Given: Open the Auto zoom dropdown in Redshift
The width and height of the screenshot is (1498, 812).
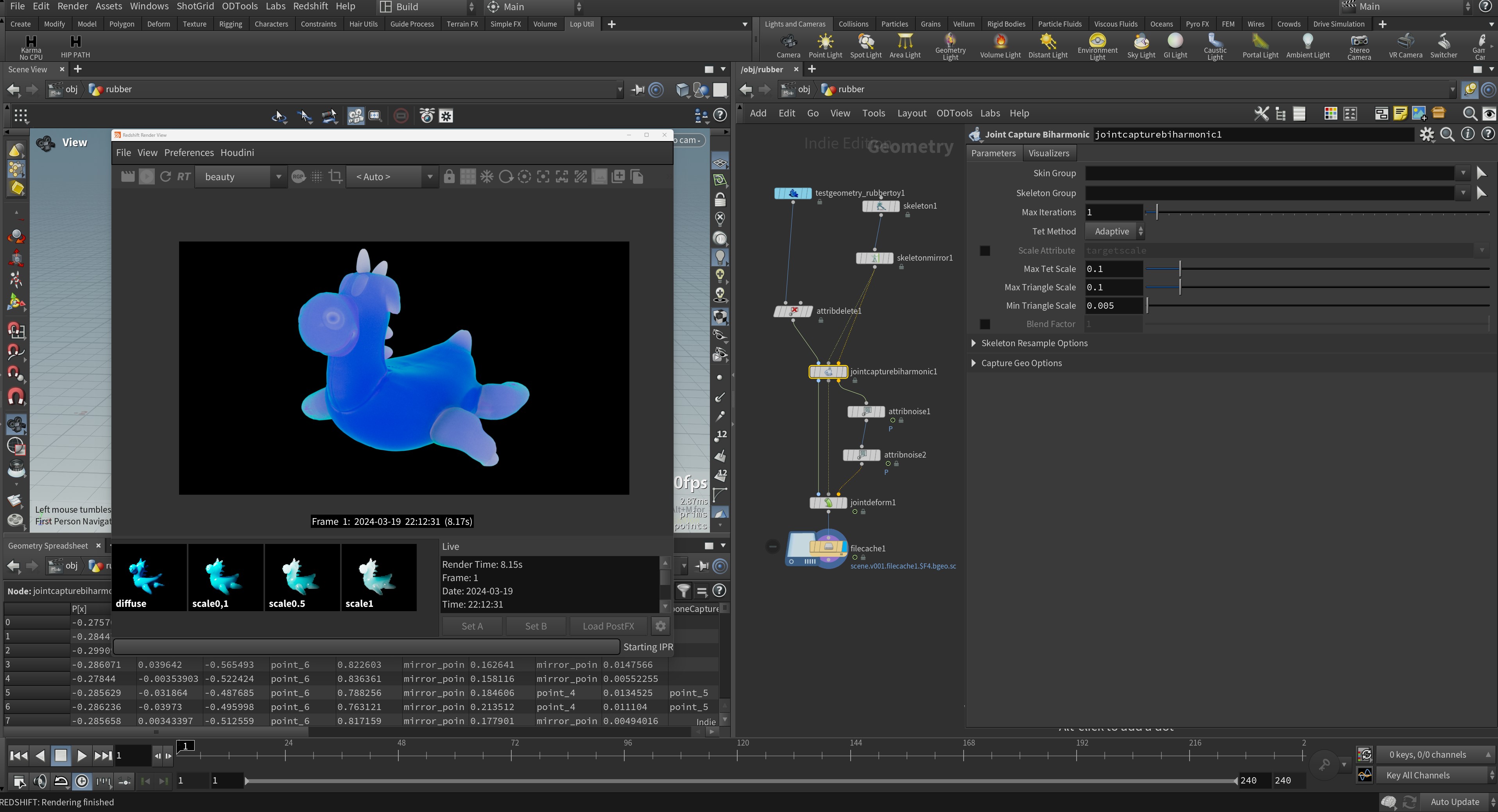Looking at the screenshot, I should click(x=392, y=177).
